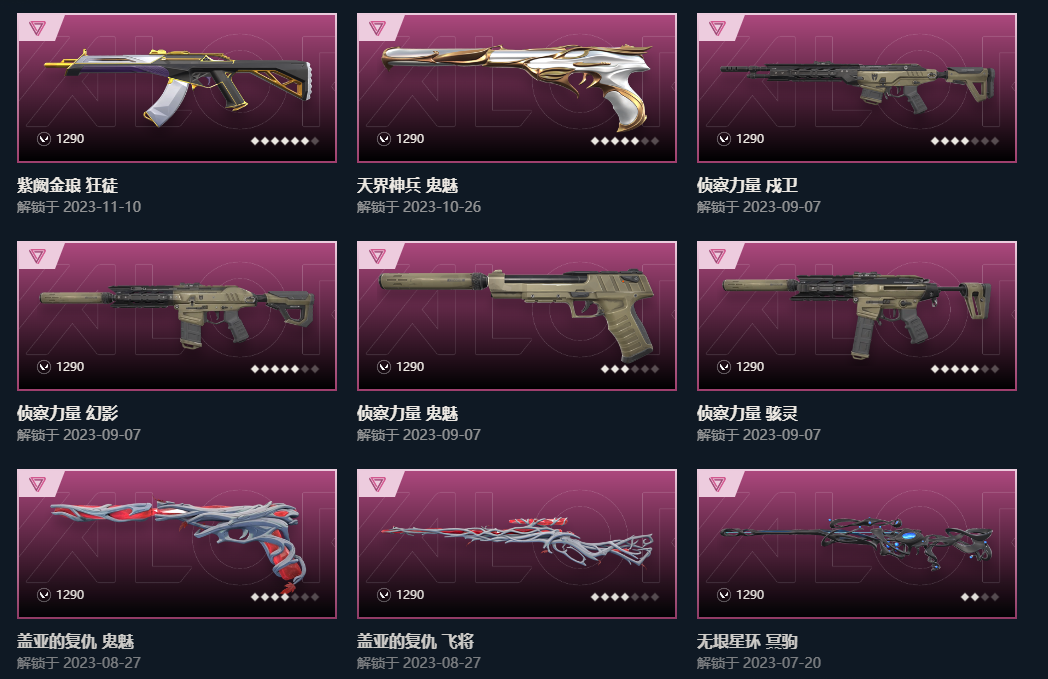Open the 盖亚的复仇 飞将 title text
This screenshot has width=1048, height=679.
(415, 642)
